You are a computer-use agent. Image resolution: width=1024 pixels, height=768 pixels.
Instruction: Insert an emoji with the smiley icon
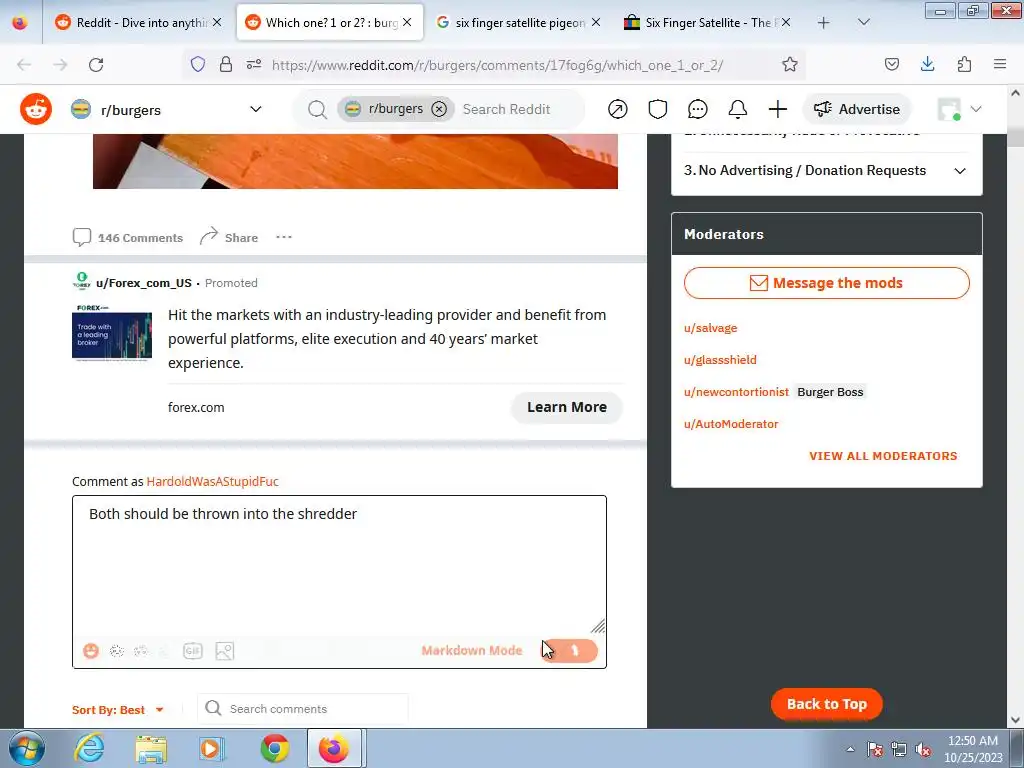tap(91, 650)
